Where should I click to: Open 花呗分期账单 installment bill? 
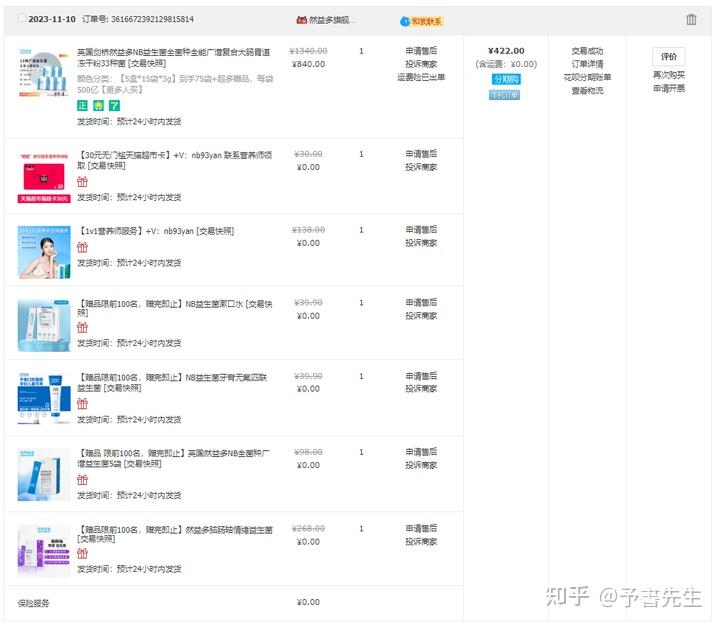tap(587, 77)
